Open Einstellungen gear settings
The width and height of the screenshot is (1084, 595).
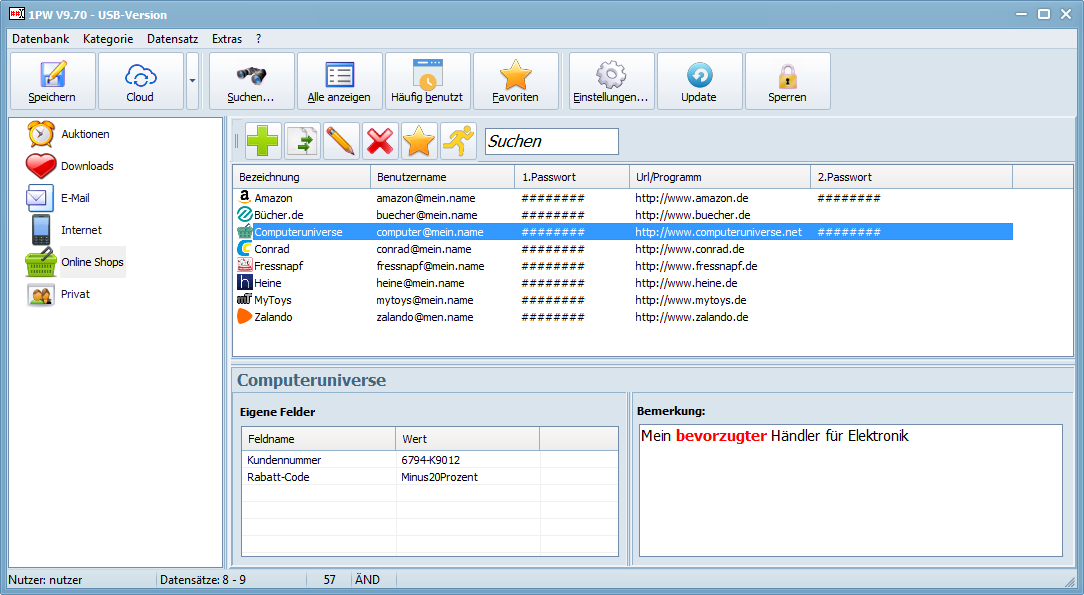[611, 82]
